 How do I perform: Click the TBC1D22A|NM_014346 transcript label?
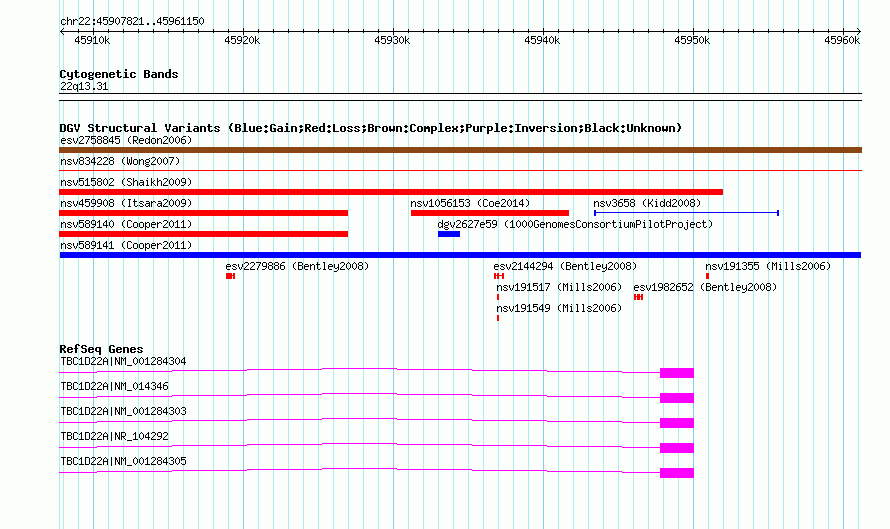click(114, 387)
